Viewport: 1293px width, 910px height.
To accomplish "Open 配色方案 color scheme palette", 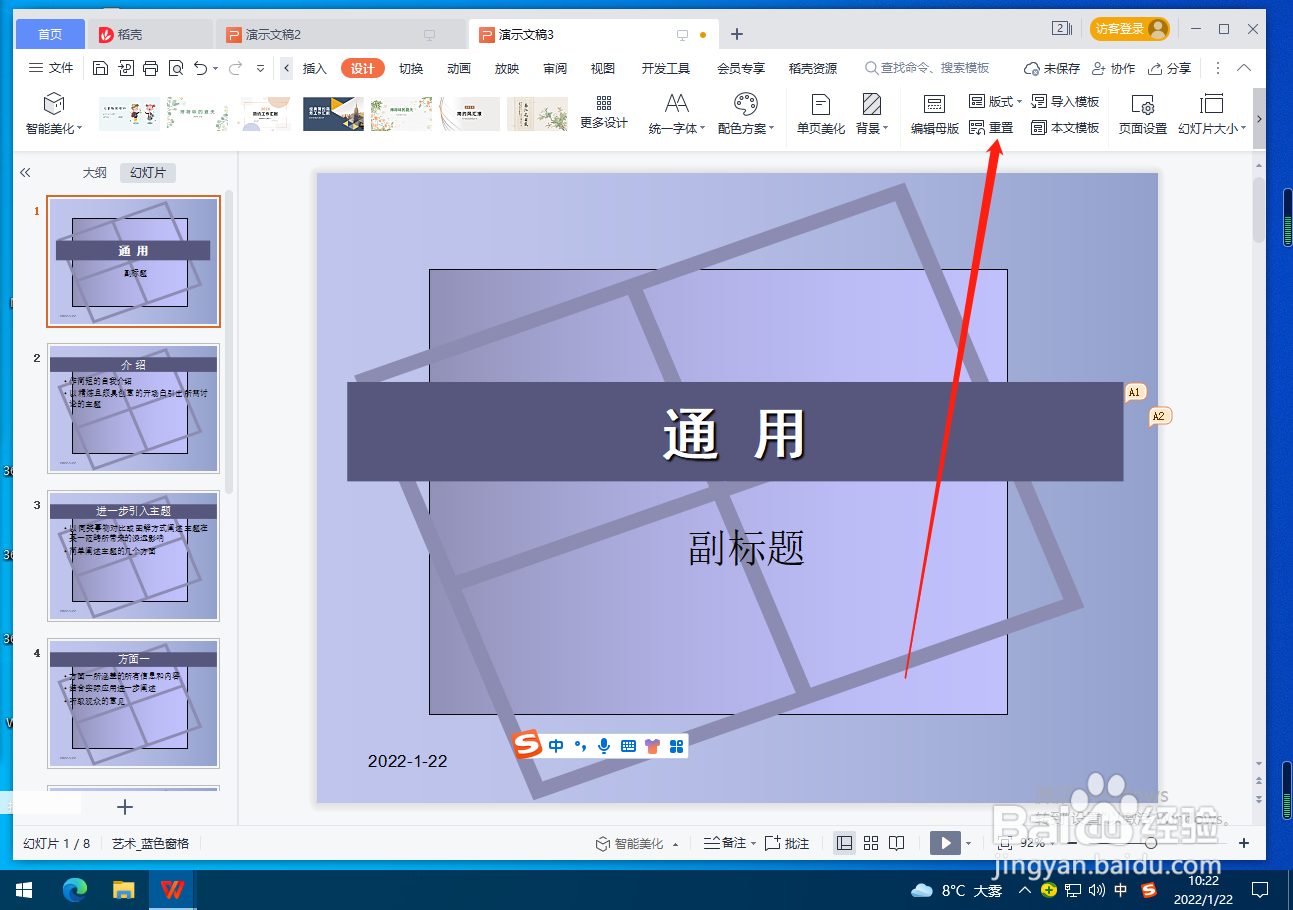I will click(746, 114).
